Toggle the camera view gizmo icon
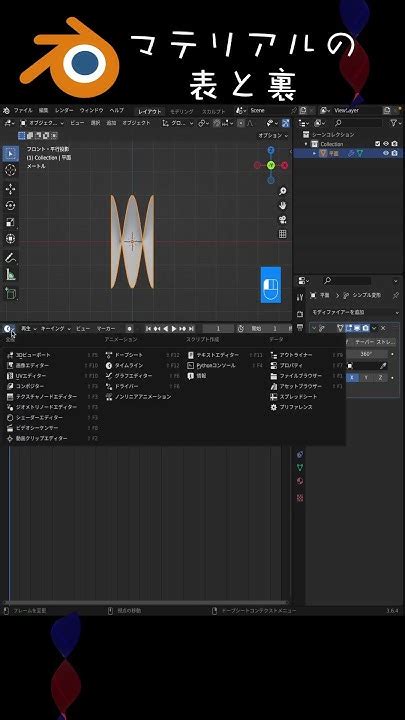Image resolution: width=405 pixels, height=720 pixels. pos(283,219)
